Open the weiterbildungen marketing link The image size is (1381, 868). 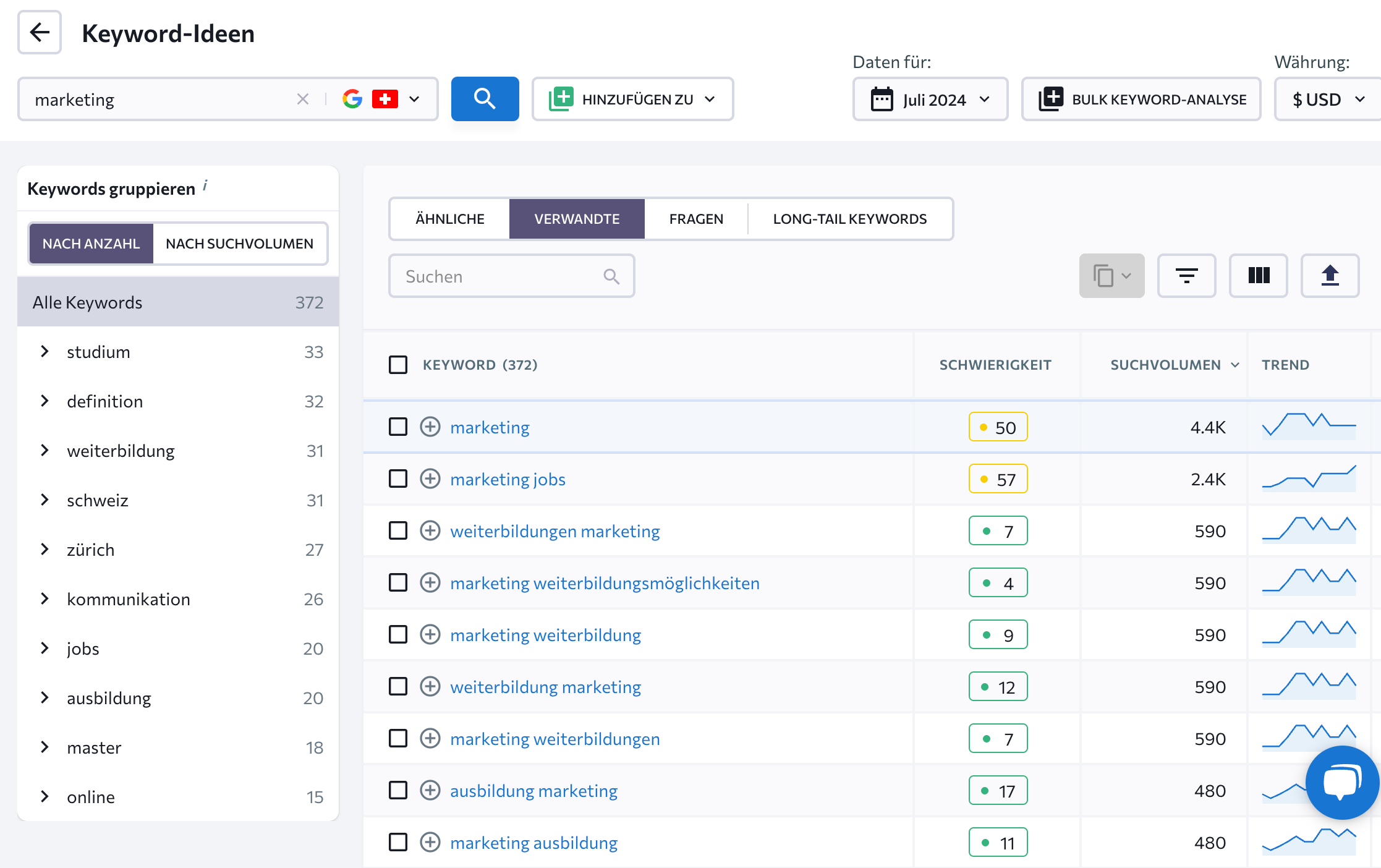(555, 531)
